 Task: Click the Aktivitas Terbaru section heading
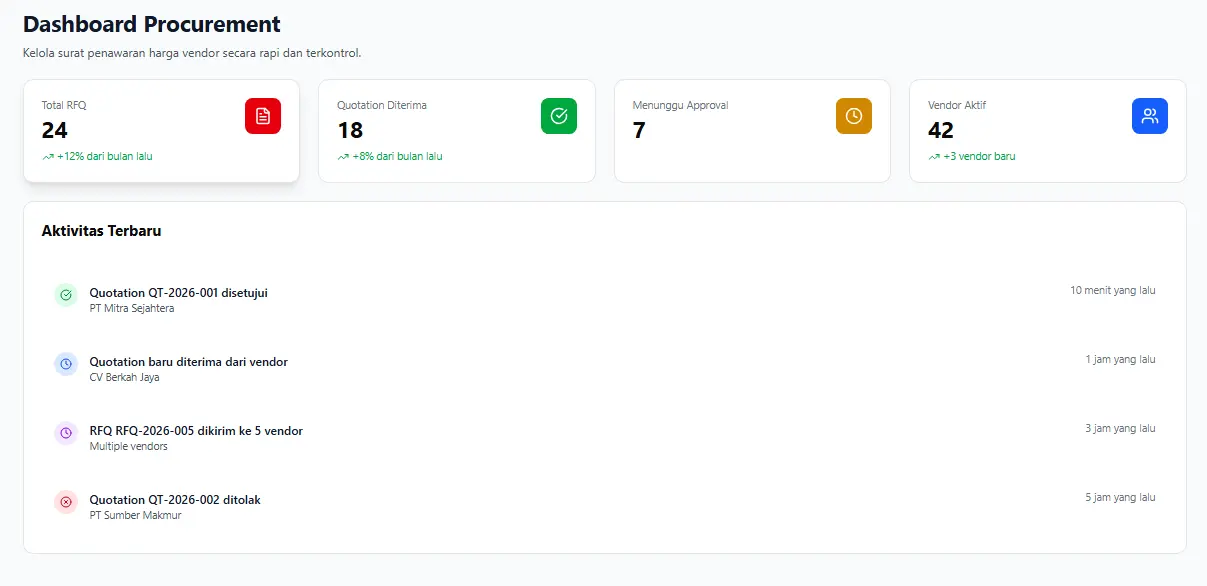coord(103,230)
